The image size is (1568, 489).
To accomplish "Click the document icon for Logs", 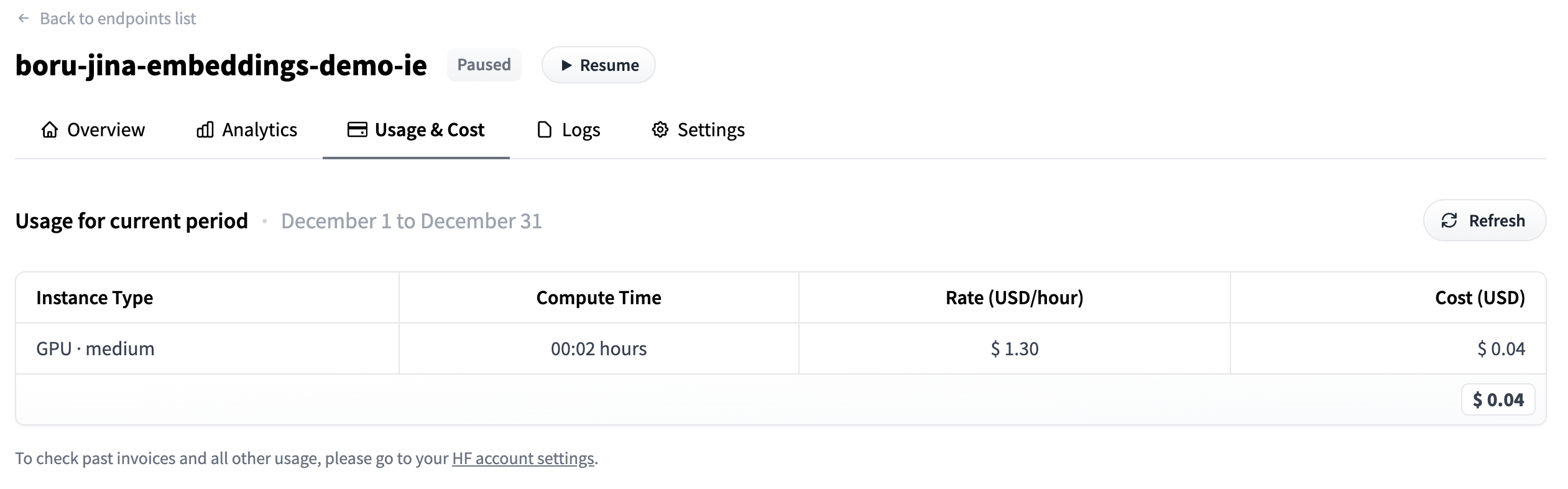I will [544, 129].
